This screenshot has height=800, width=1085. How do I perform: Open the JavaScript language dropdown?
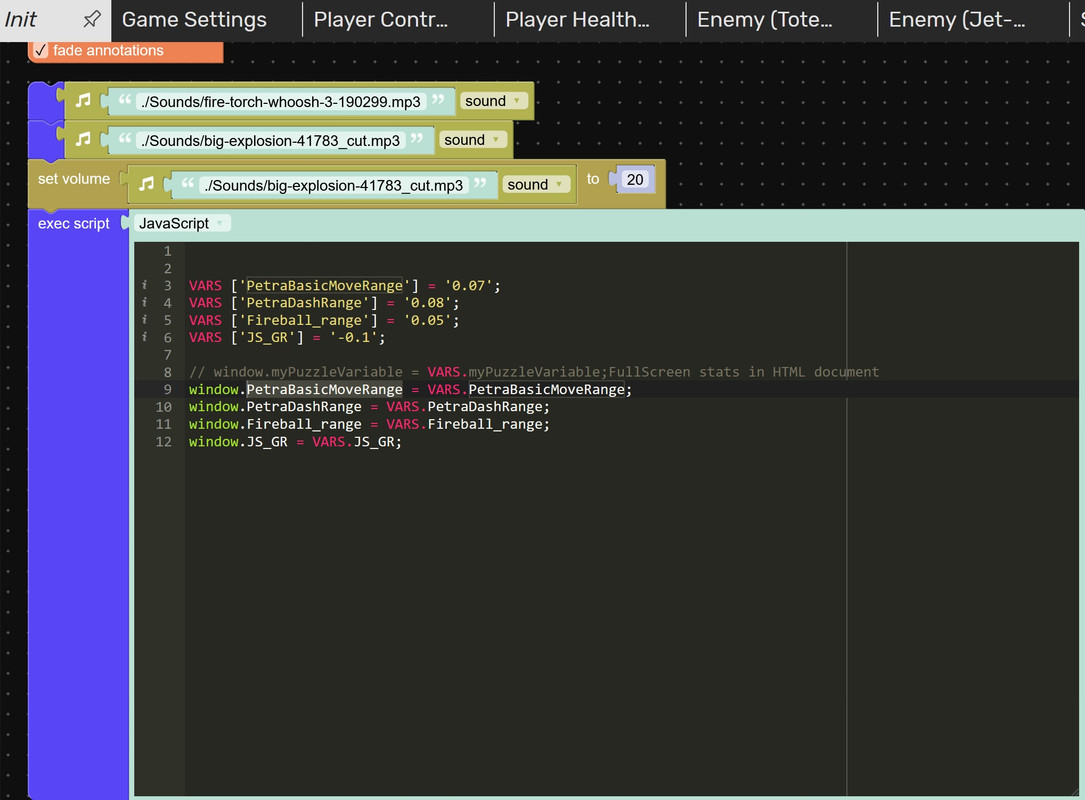click(x=181, y=223)
